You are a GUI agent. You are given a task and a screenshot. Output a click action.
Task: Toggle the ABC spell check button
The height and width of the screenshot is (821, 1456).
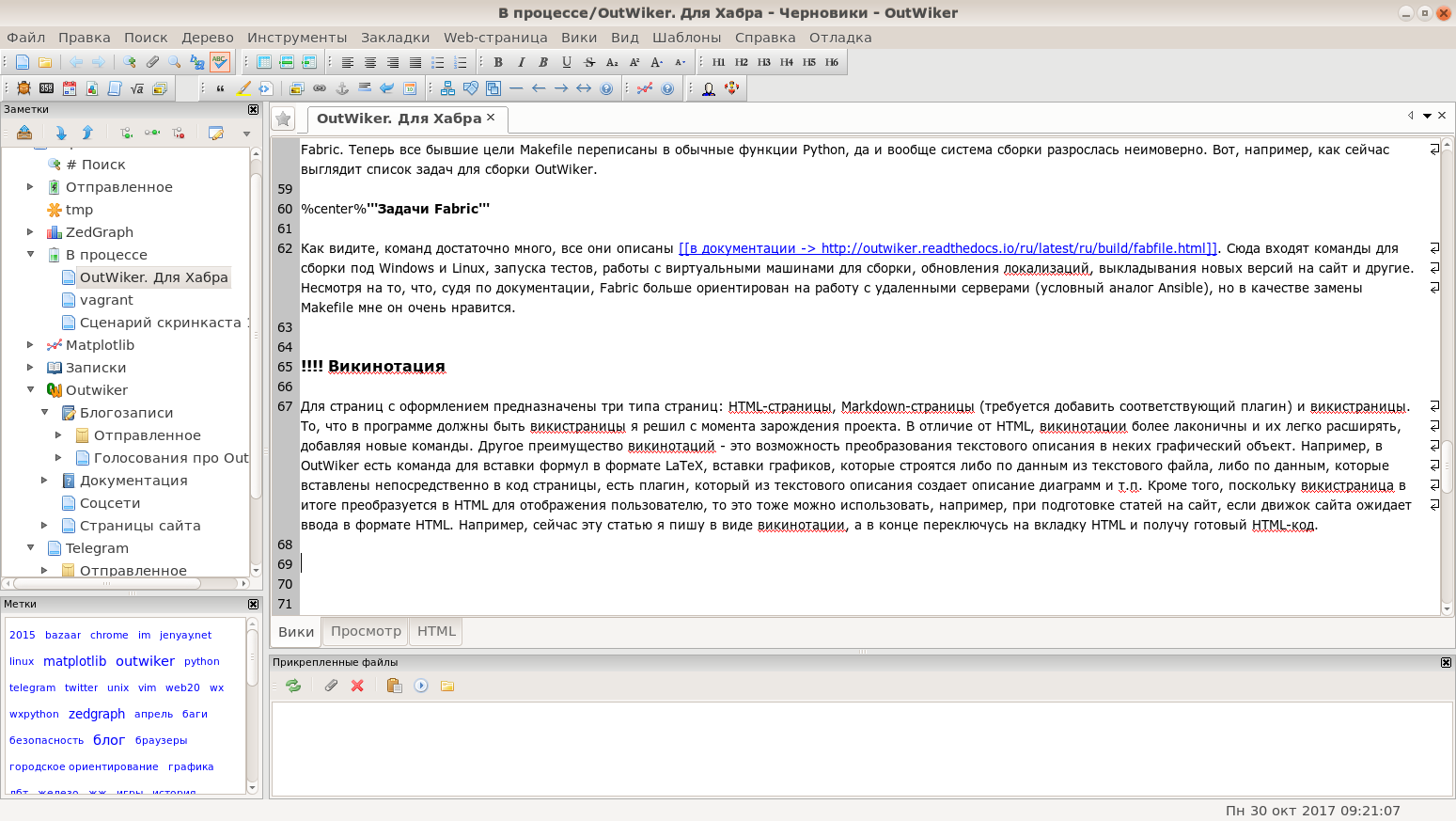[219, 62]
